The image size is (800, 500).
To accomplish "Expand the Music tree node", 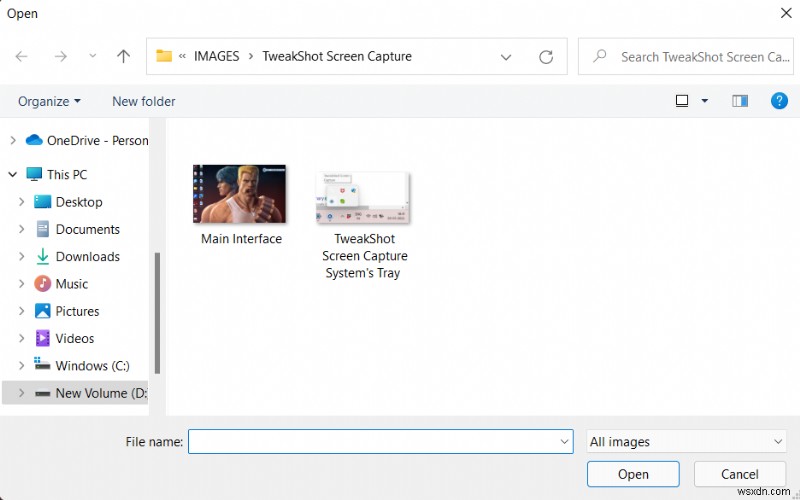I will pyautogui.click(x=21, y=284).
